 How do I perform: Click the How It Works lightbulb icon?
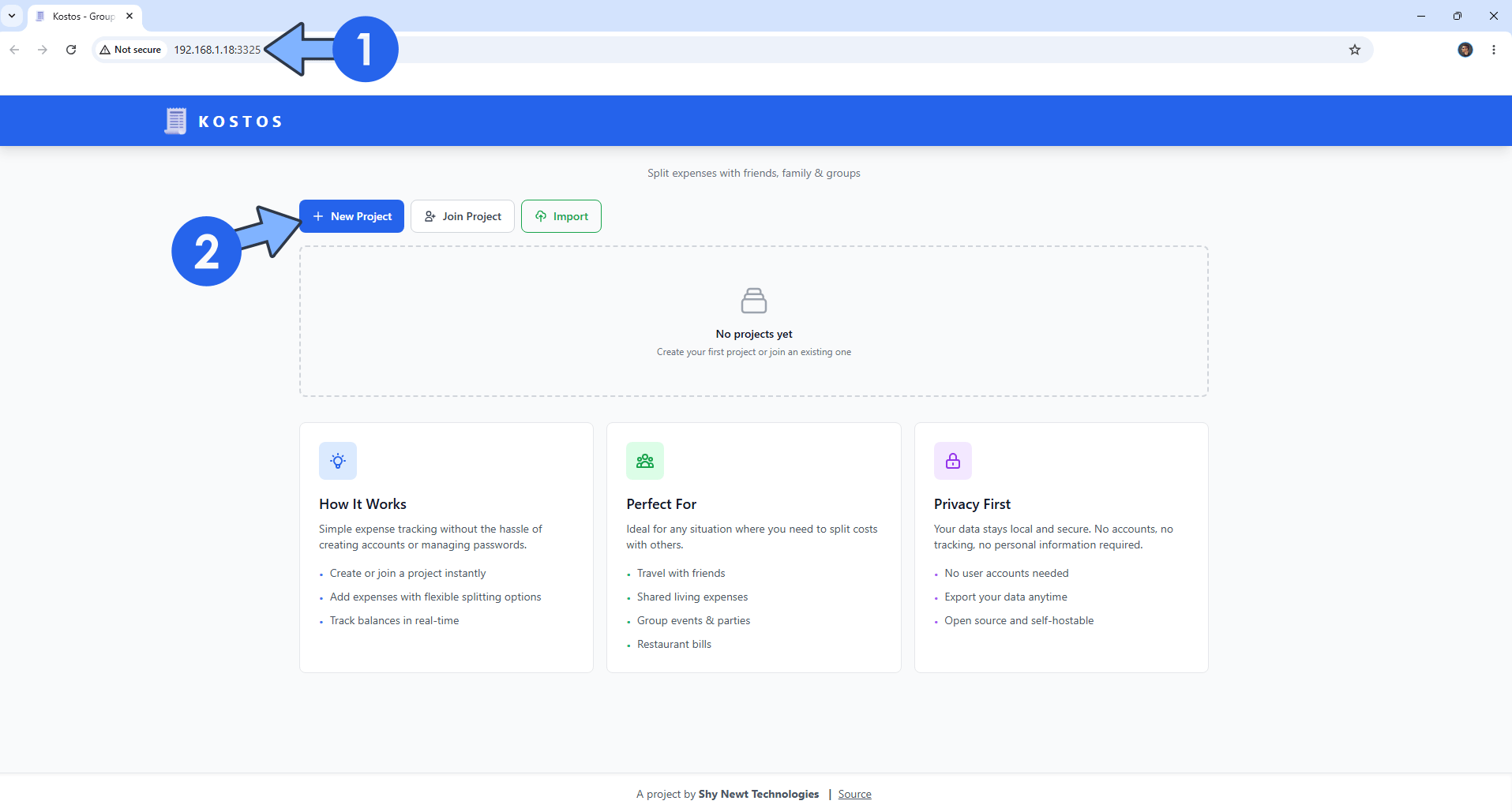tap(338, 461)
